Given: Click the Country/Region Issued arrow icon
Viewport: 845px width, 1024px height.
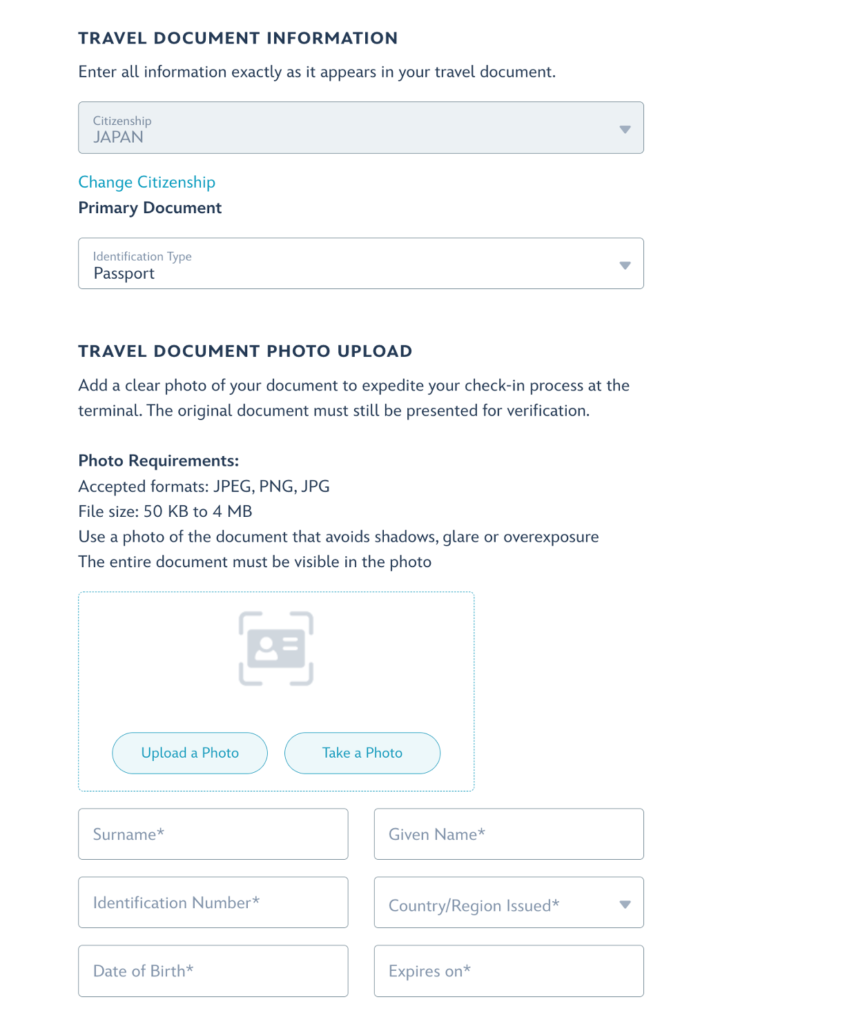Looking at the screenshot, I should (x=625, y=904).
